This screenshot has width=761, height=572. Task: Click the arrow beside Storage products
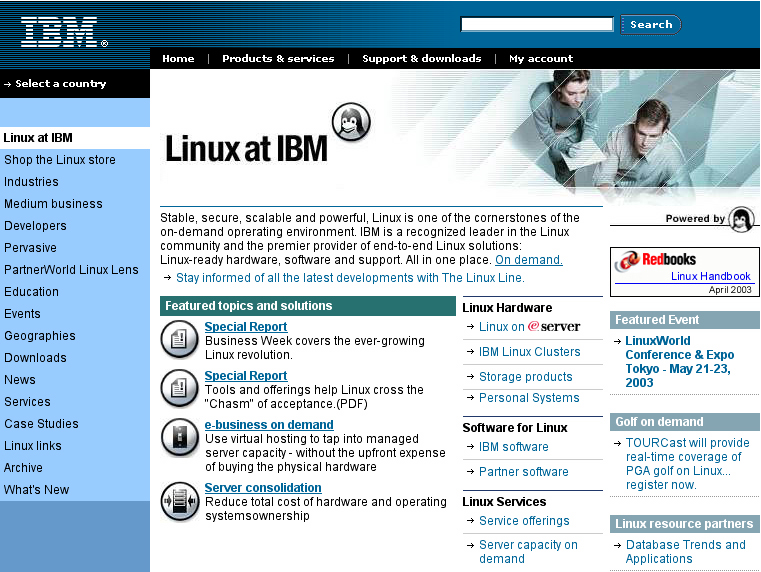tap(470, 376)
